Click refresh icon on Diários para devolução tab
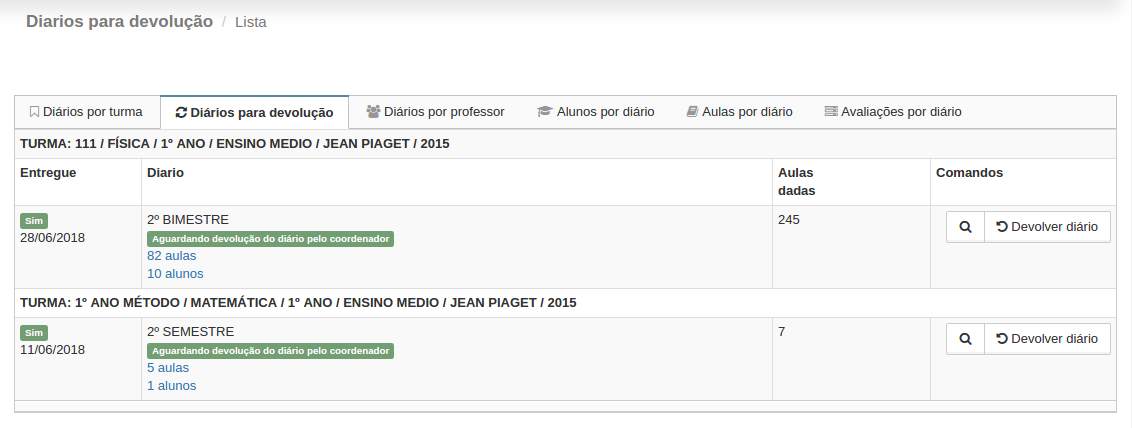The width and height of the screenshot is (1132, 428). (181, 113)
